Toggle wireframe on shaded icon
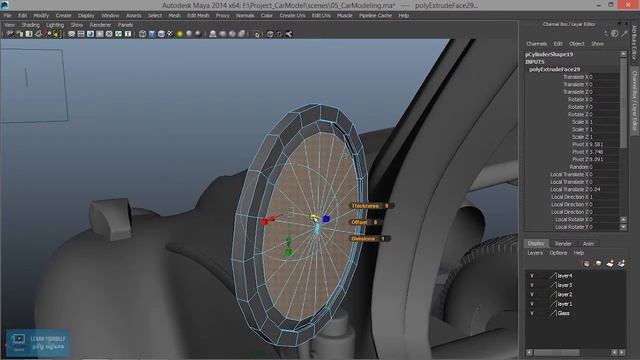Image resolution: width=640 pixels, height=360 pixels. point(161,34)
